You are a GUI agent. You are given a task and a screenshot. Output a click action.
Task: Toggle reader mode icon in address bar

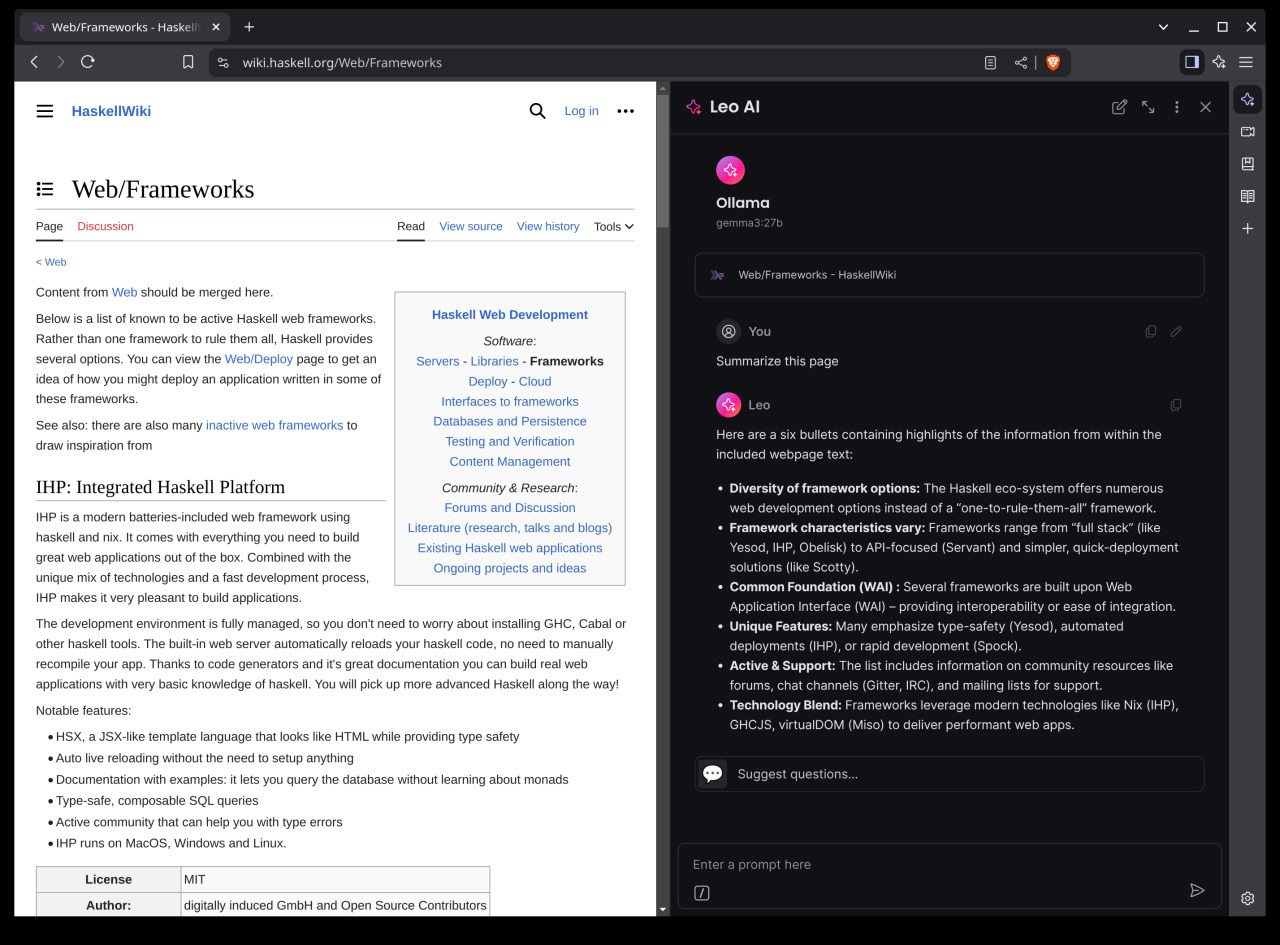point(990,62)
